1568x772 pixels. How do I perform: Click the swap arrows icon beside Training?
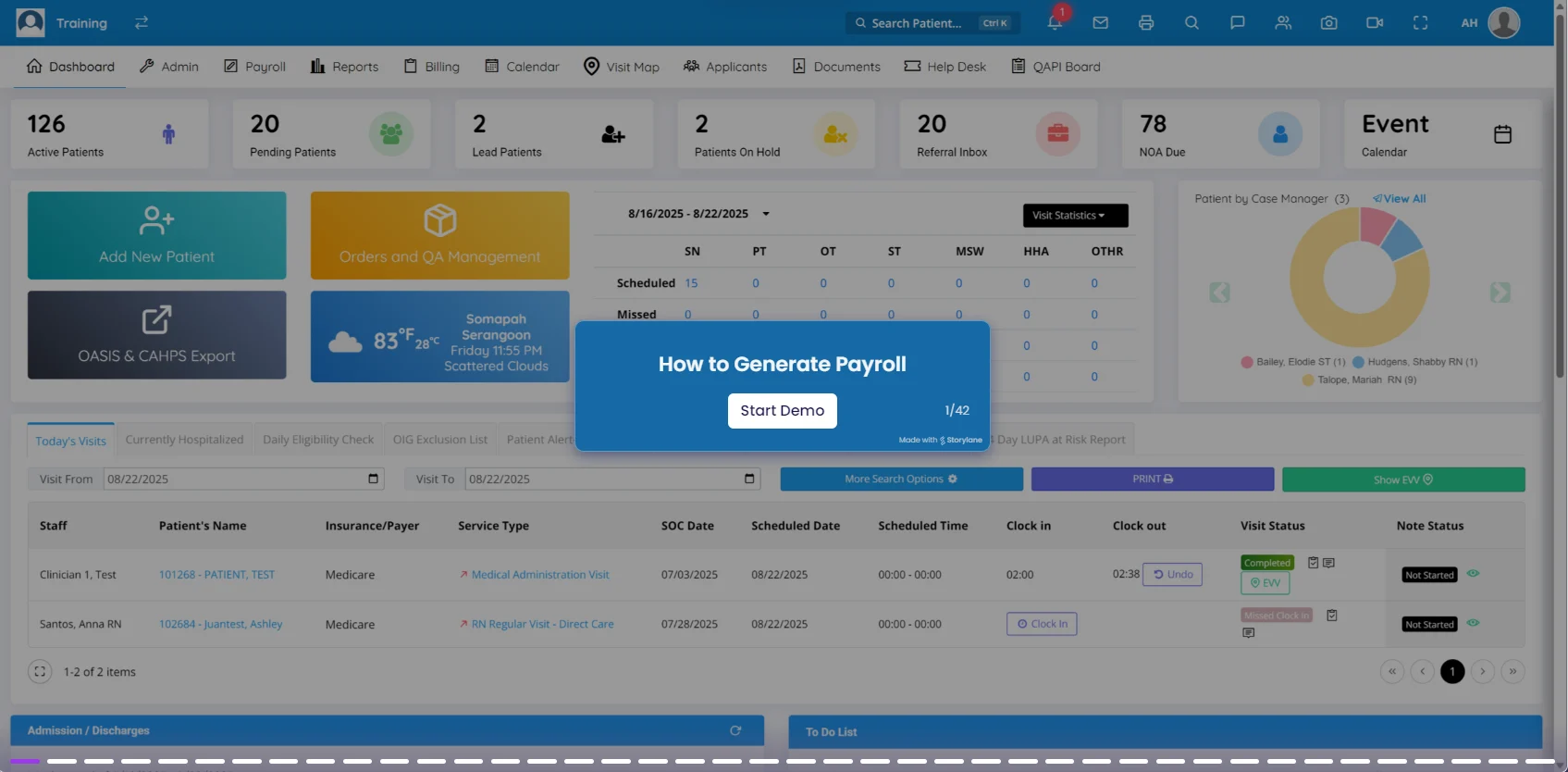click(142, 23)
